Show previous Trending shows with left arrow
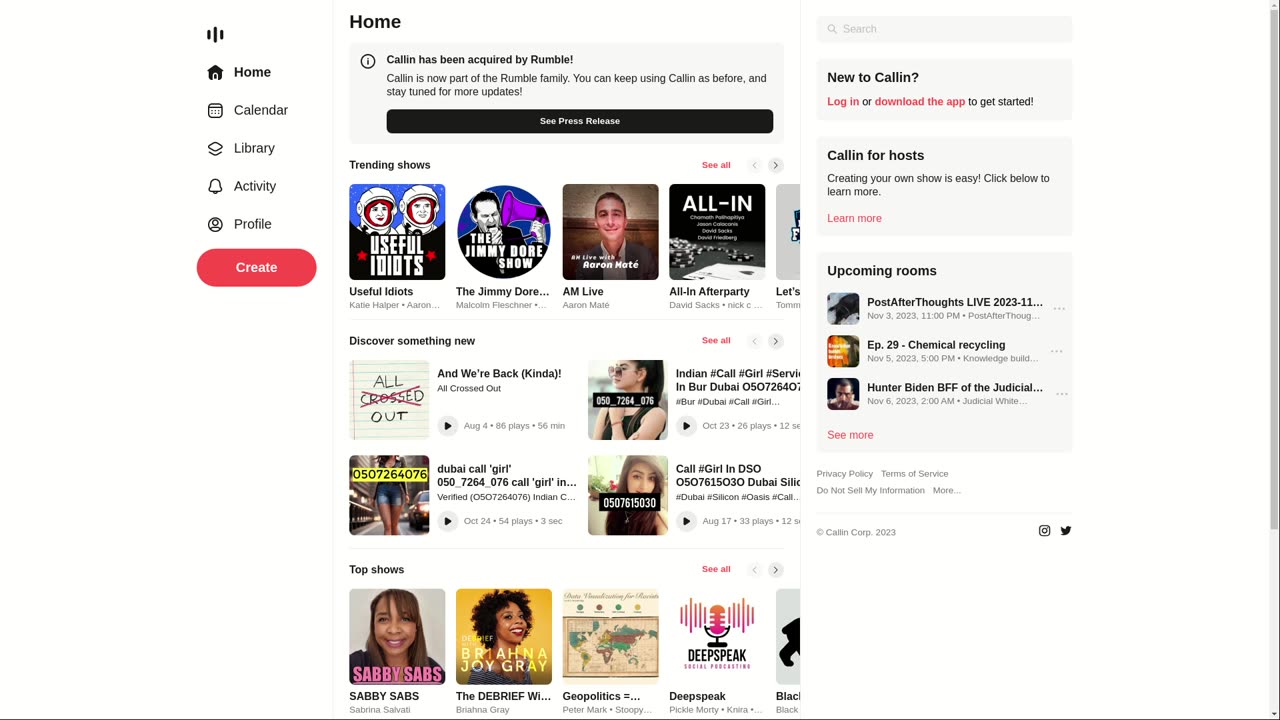 click(x=755, y=165)
